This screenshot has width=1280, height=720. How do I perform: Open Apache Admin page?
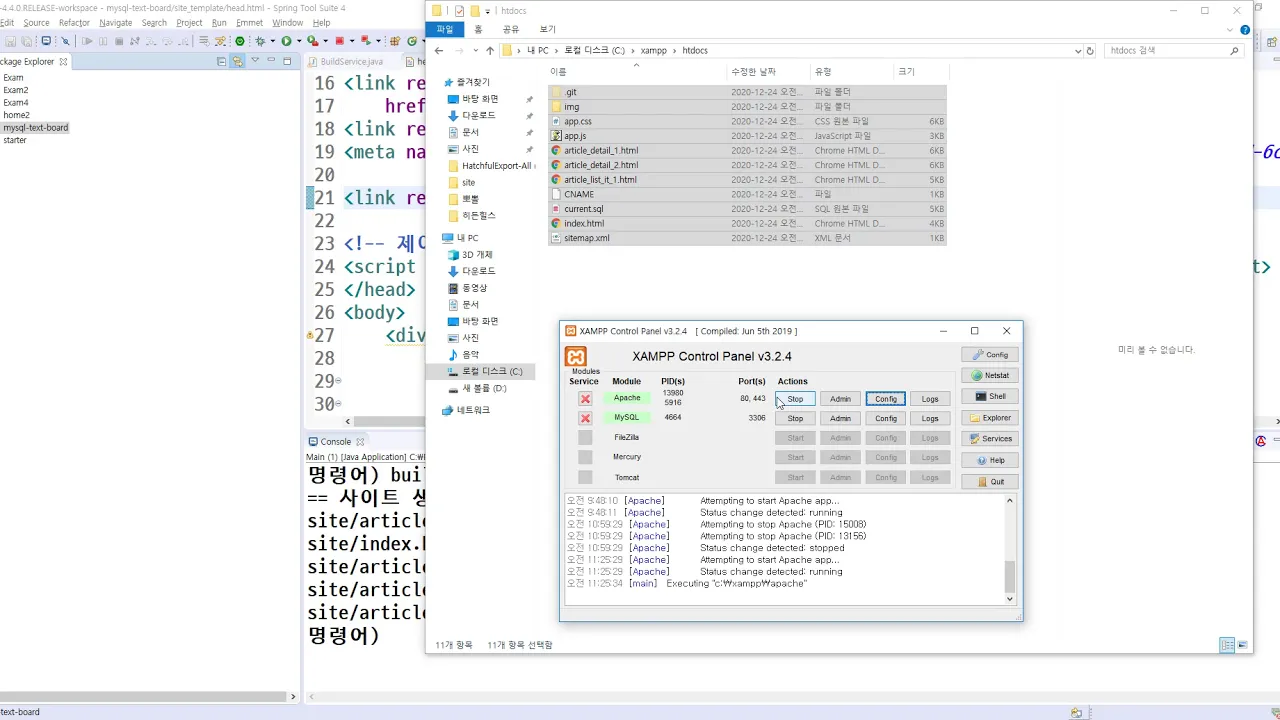[840, 399]
